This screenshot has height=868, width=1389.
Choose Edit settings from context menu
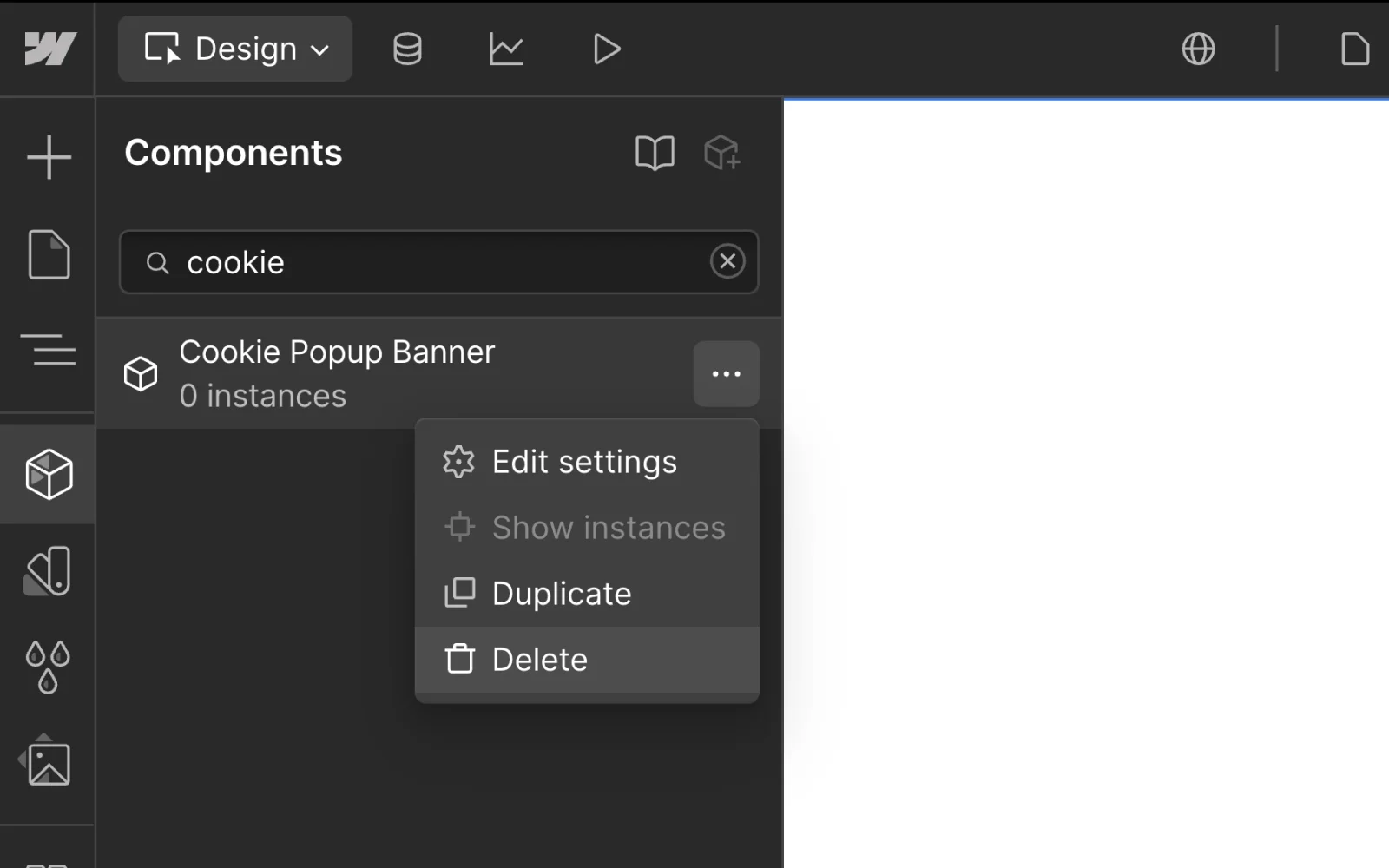[584, 462]
